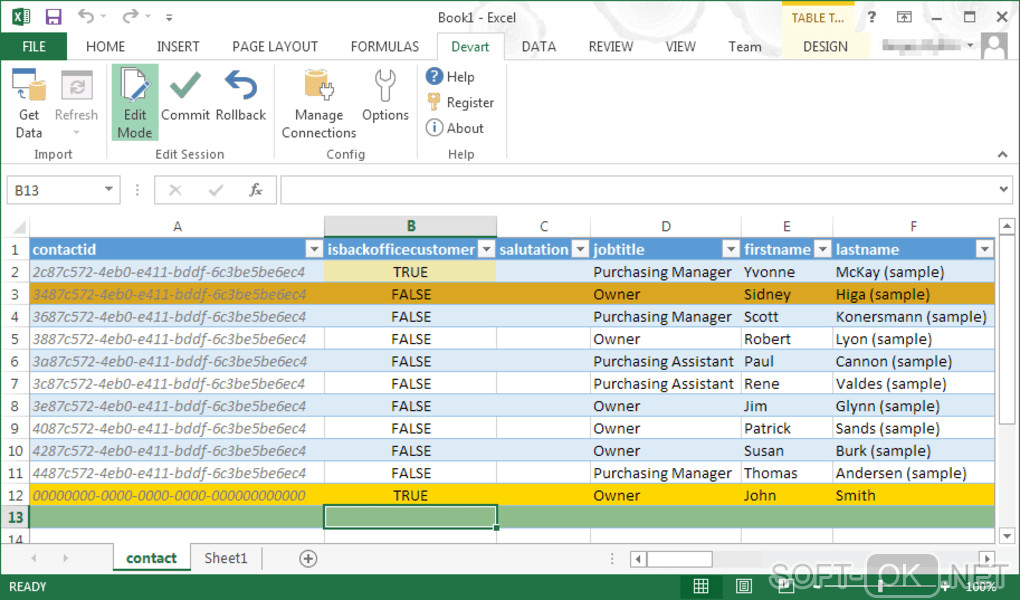This screenshot has width=1020, height=600.
Task: Open the FORMULAS ribbon tab
Action: click(x=385, y=46)
